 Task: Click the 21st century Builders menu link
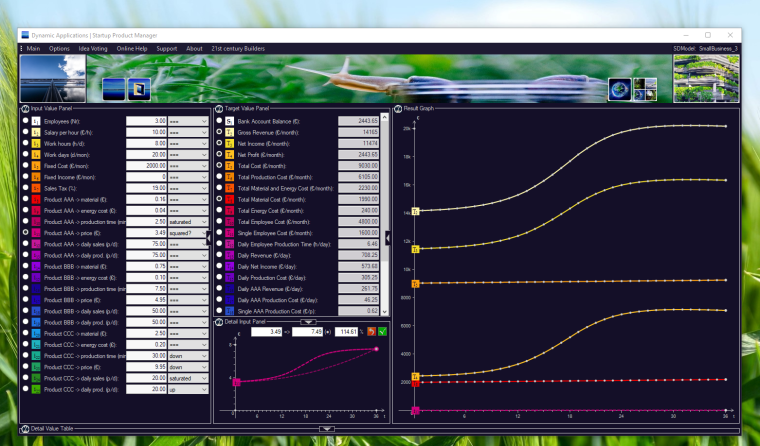click(238, 48)
